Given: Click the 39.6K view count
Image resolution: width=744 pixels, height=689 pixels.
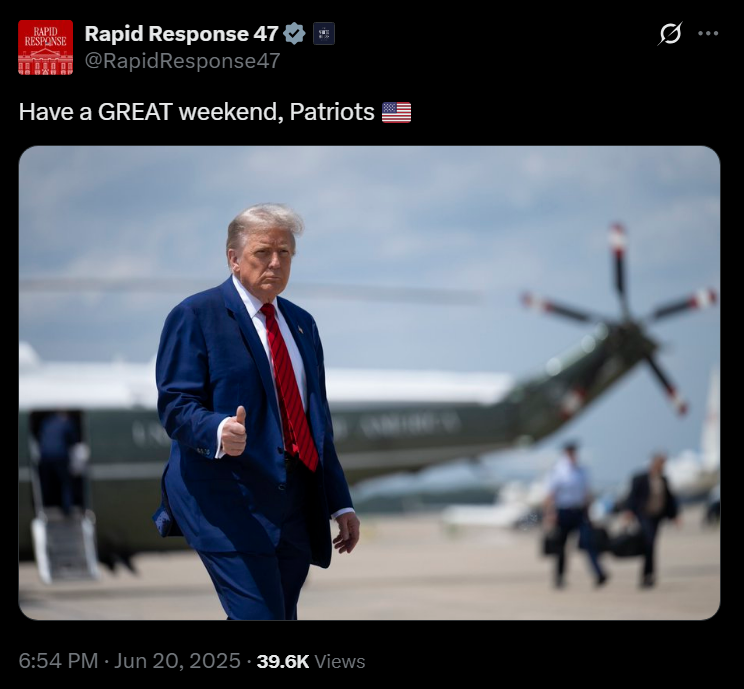Looking at the screenshot, I should [x=283, y=661].
